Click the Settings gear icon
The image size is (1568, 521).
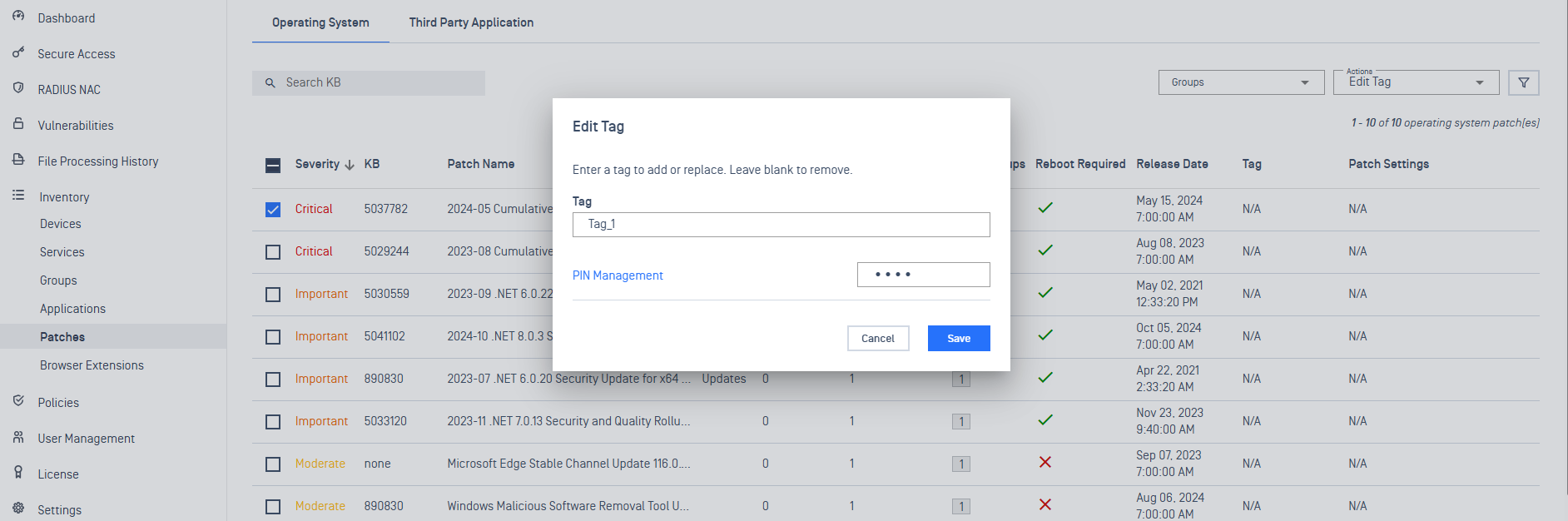pos(18,509)
